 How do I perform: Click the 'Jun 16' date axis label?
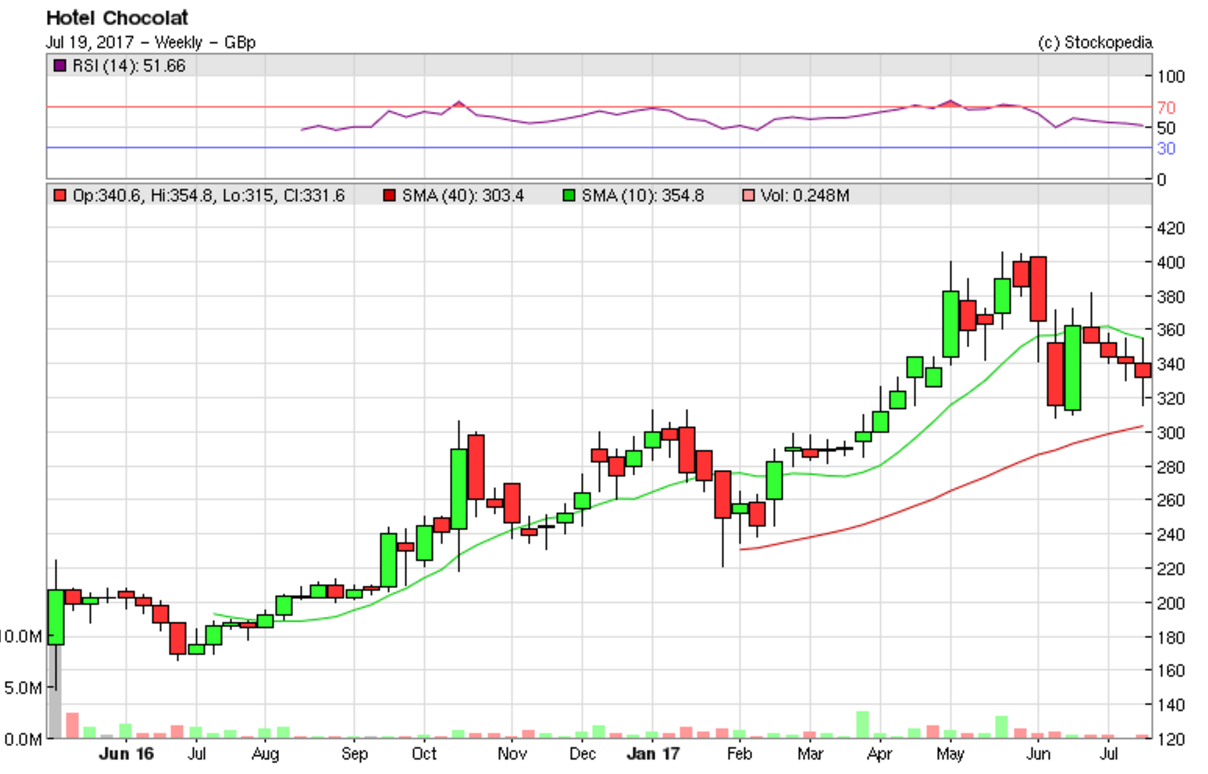tap(126, 753)
